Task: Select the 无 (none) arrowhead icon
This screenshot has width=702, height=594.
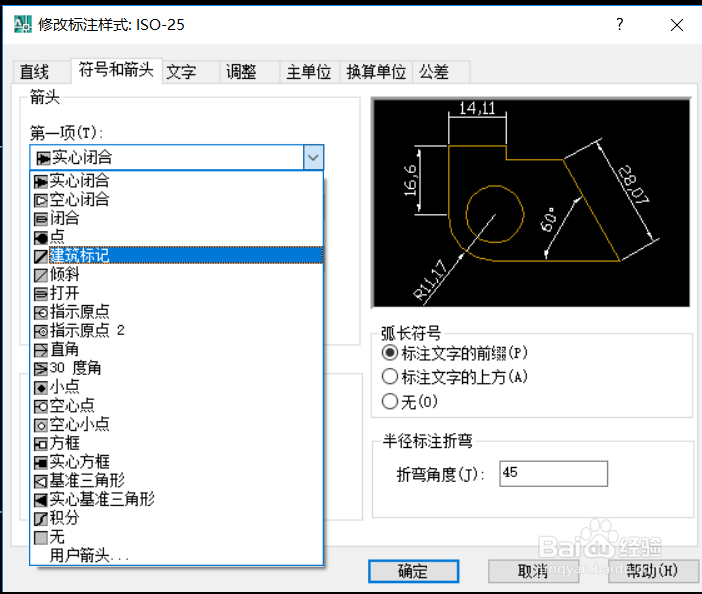Action: click(41, 537)
